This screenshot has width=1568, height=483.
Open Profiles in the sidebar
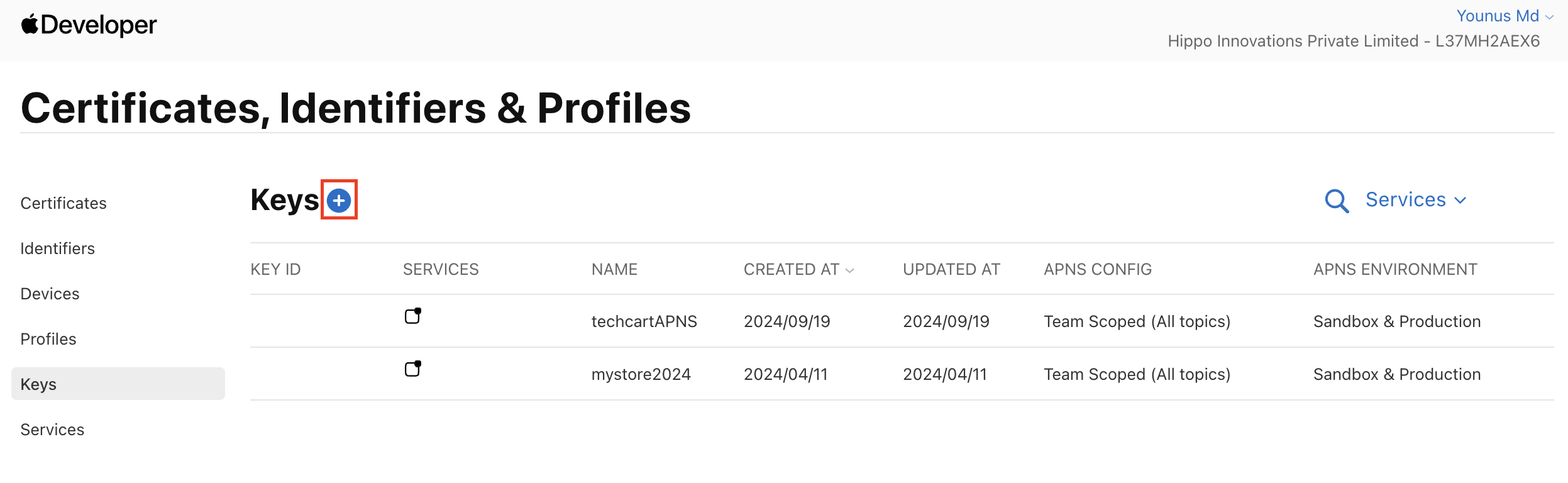pos(48,339)
